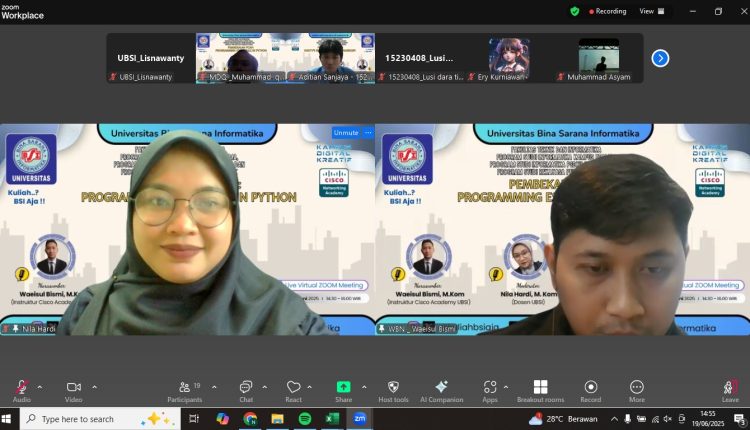The width and height of the screenshot is (750, 430).
Task: Expand the share options arrow
Action: pos(364,387)
